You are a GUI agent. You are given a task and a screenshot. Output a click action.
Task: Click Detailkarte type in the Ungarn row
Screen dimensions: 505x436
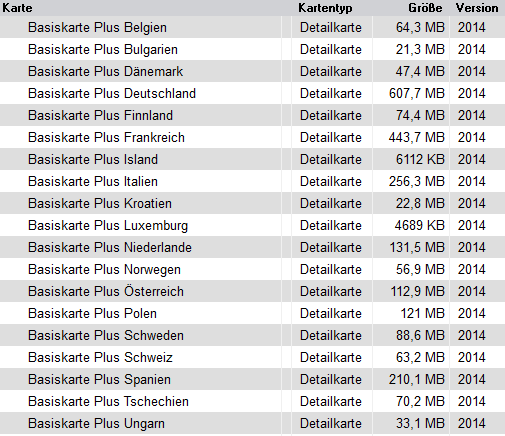(331, 423)
